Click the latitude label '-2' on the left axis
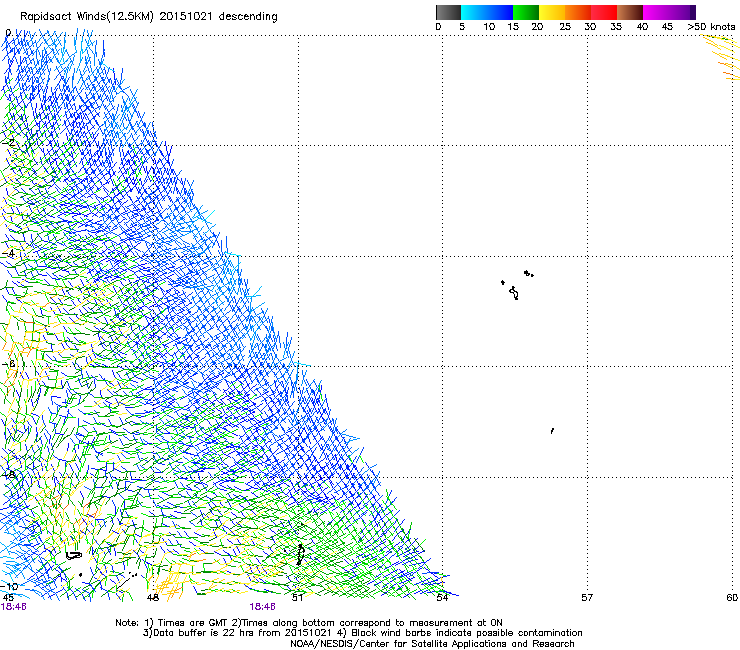Image resolution: width=740 pixels, height=650 pixels. [8, 143]
